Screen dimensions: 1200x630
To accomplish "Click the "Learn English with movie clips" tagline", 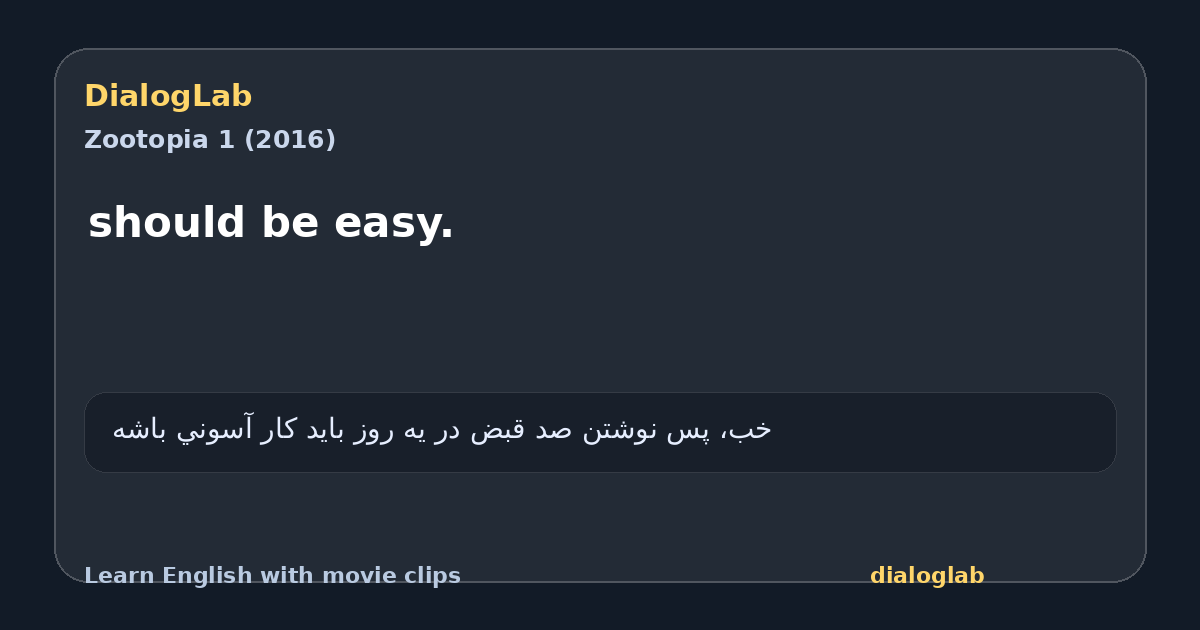I will pos(272,576).
